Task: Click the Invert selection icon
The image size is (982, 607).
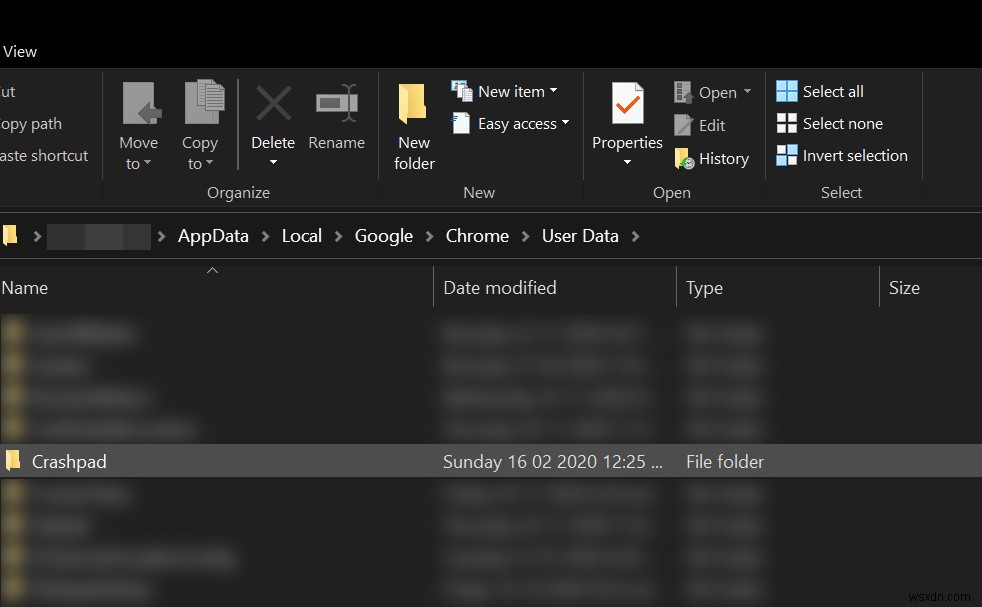Action: (x=787, y=155)
